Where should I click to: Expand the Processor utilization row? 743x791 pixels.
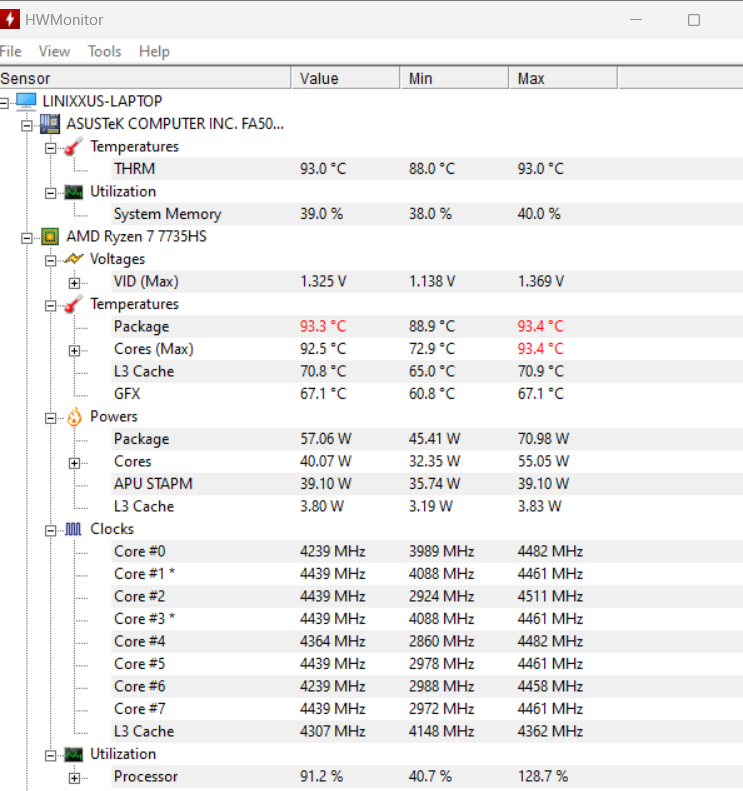(x=74, y=778)
